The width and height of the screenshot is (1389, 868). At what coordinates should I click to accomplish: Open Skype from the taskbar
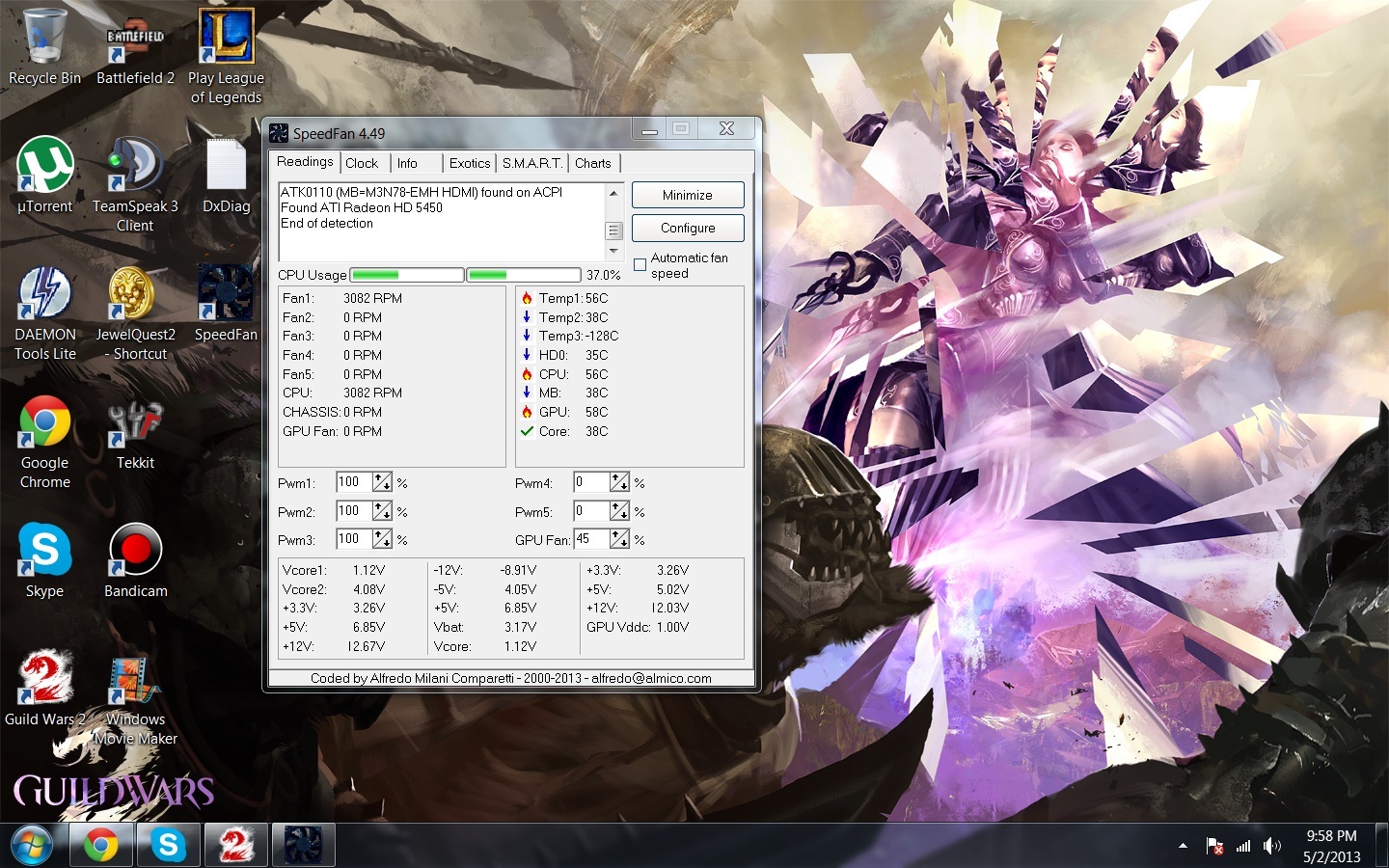click(x=169, y=846)
